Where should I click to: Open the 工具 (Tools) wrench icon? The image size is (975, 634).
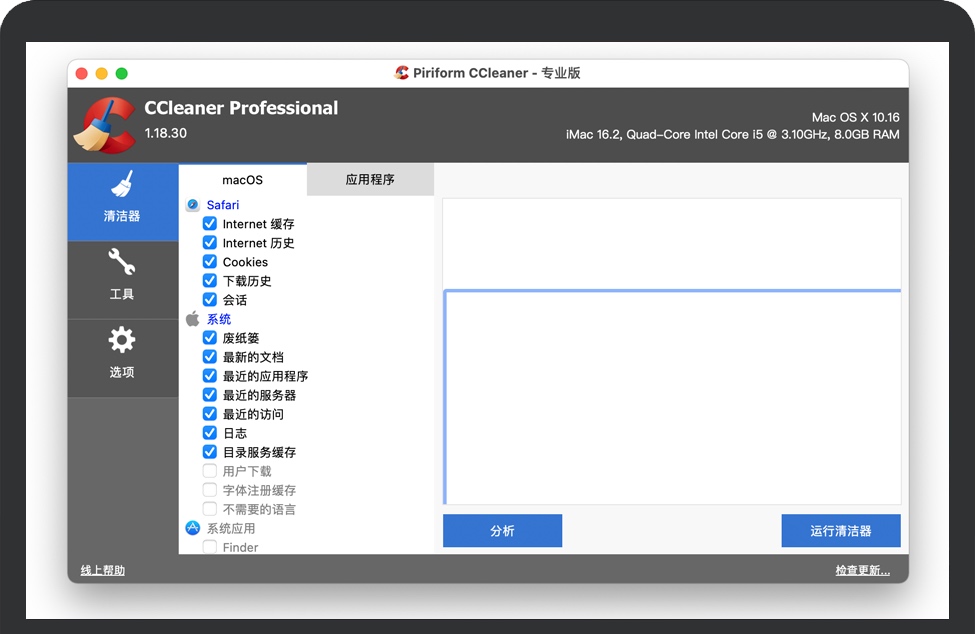point(122,263)
